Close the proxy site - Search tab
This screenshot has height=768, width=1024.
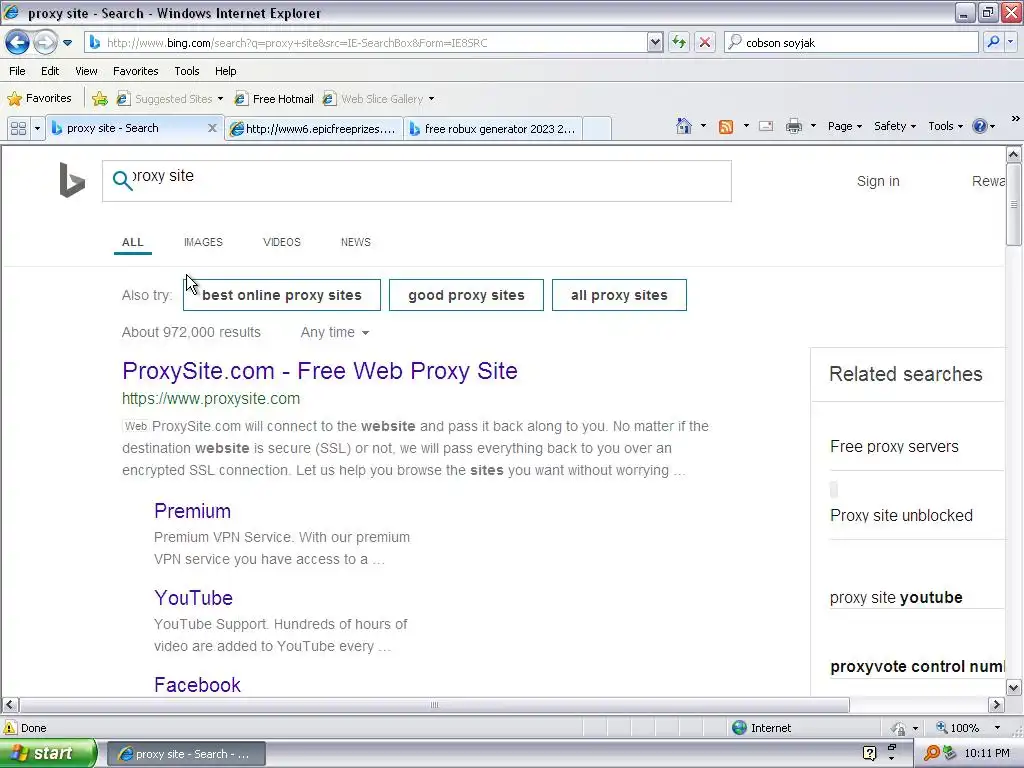pos(212,128)
